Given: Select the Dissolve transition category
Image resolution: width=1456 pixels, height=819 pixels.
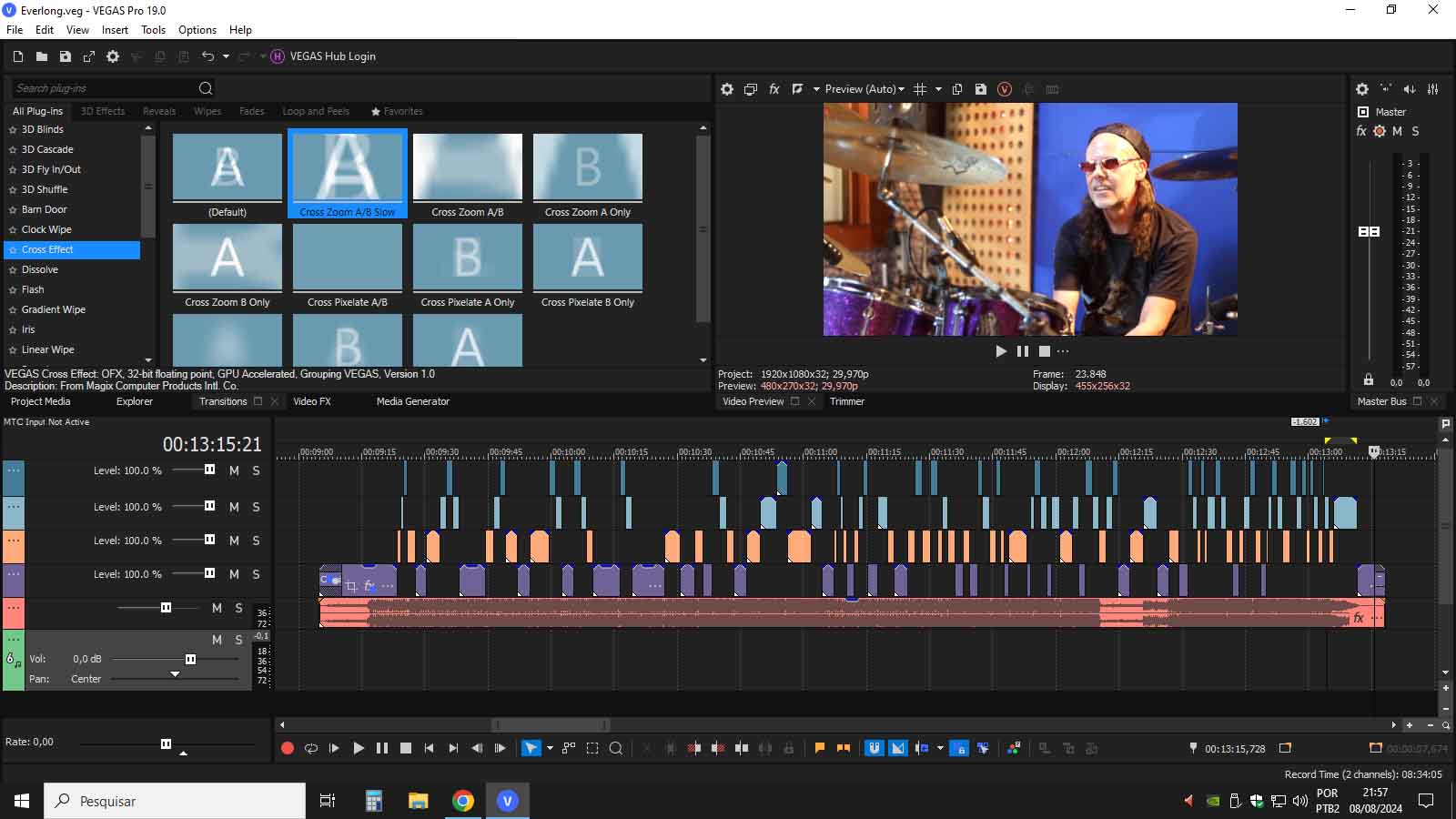Looking at the screenshot, I should coord(40,269).
